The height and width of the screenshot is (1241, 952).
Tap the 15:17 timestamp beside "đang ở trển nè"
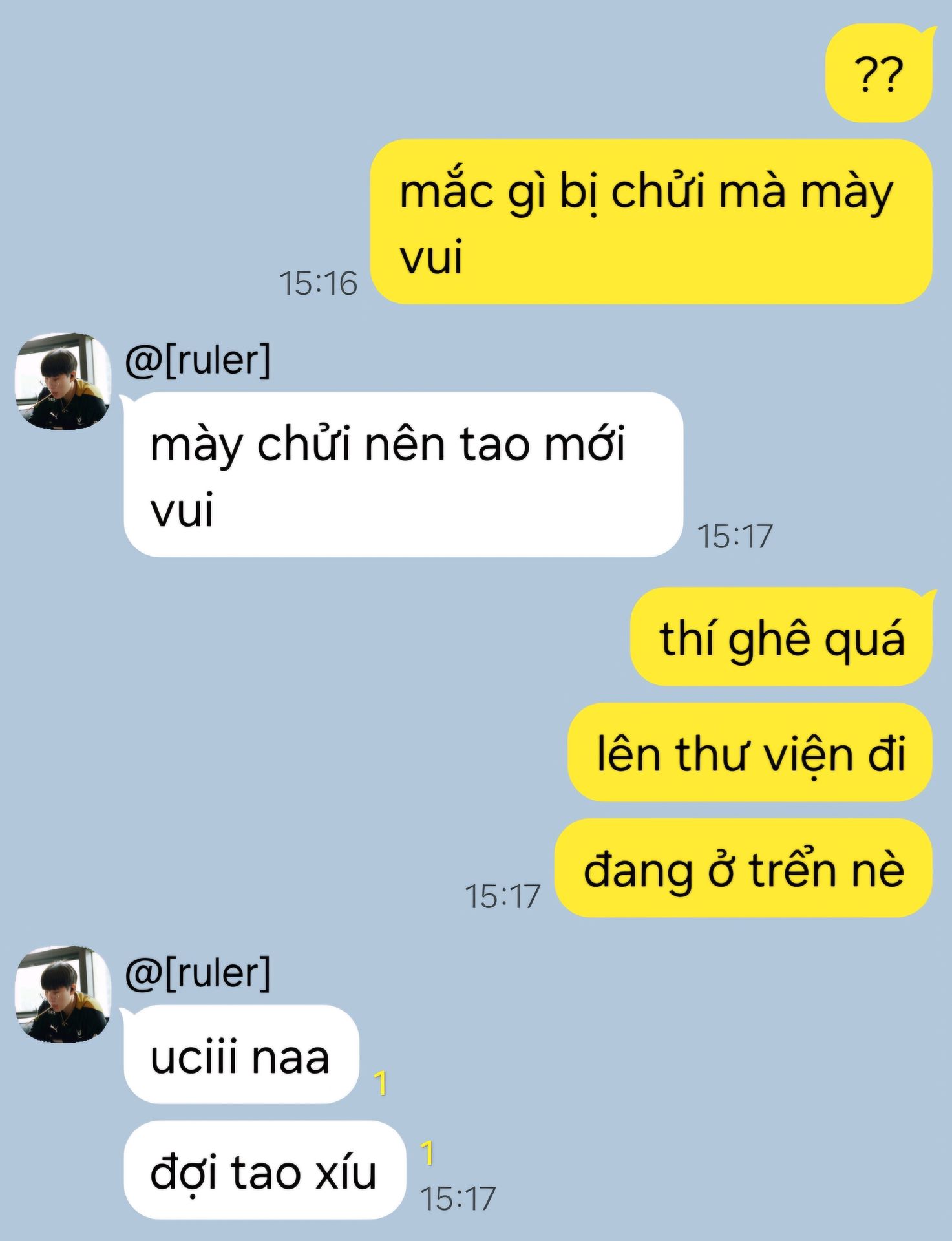(502, 896)
